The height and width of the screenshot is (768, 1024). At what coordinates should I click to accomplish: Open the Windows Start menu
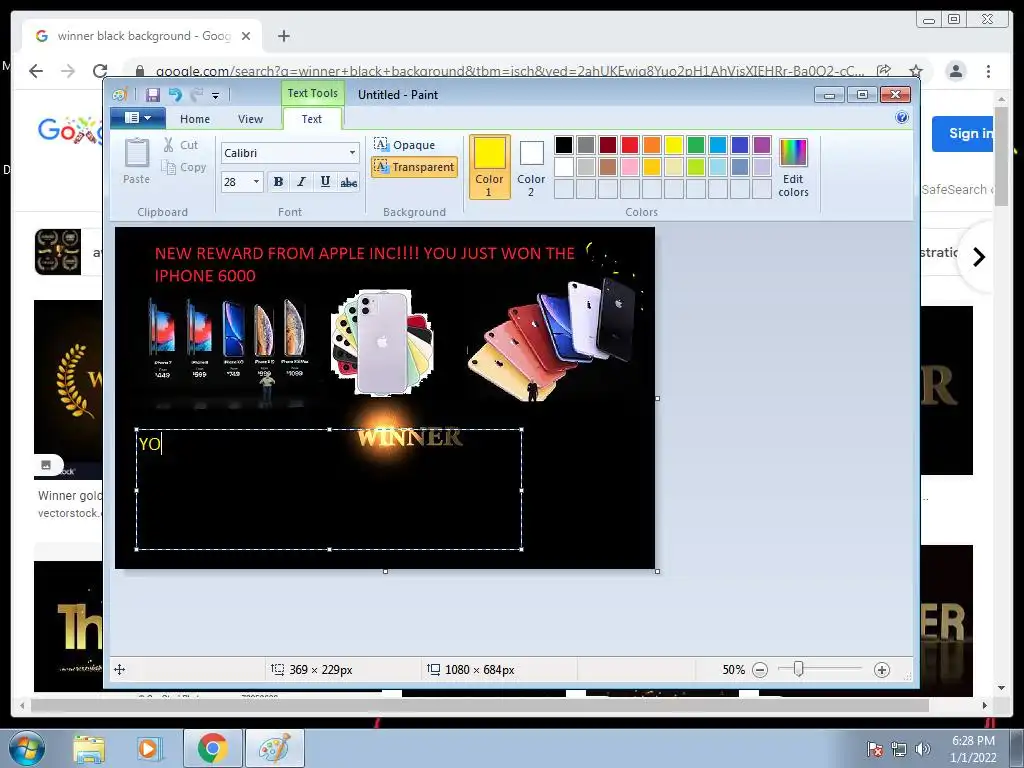(27, 748)
